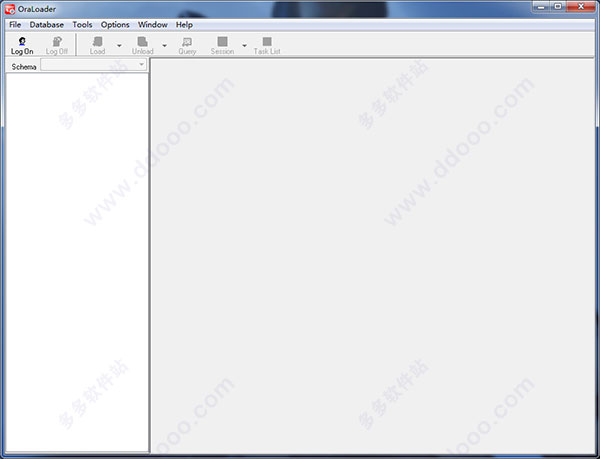Click the Session toolbar icon
The height and width of the screenshot is (459, 600).
(222, 46)
